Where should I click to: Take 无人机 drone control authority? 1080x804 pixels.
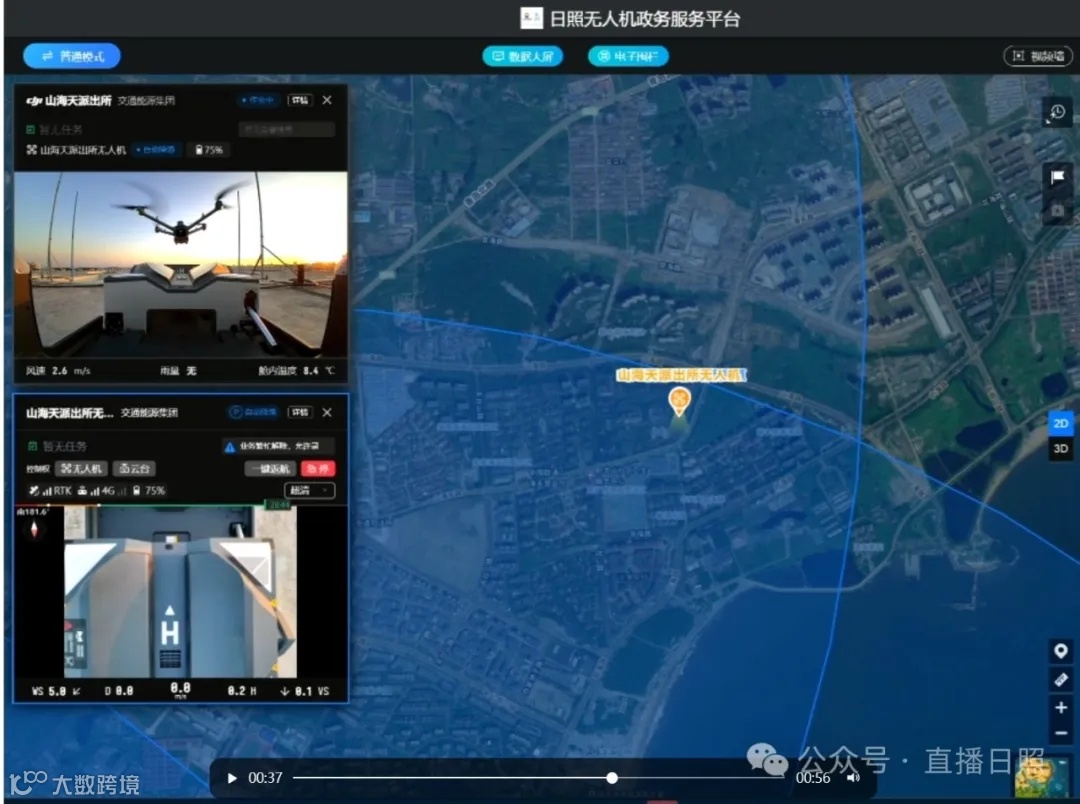coord(81,468)
